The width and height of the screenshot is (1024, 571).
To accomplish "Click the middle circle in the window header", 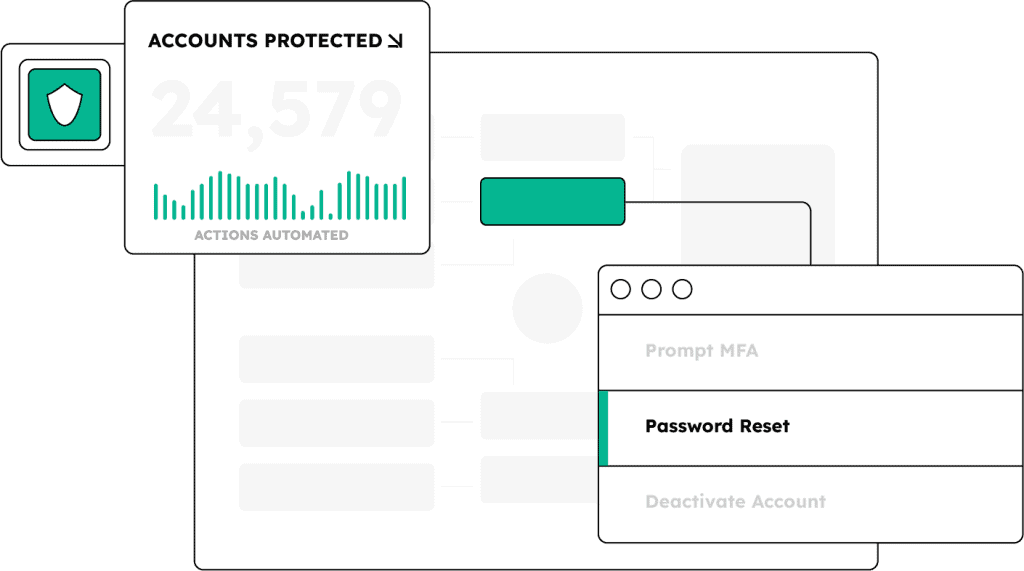I will coord(651,289).
